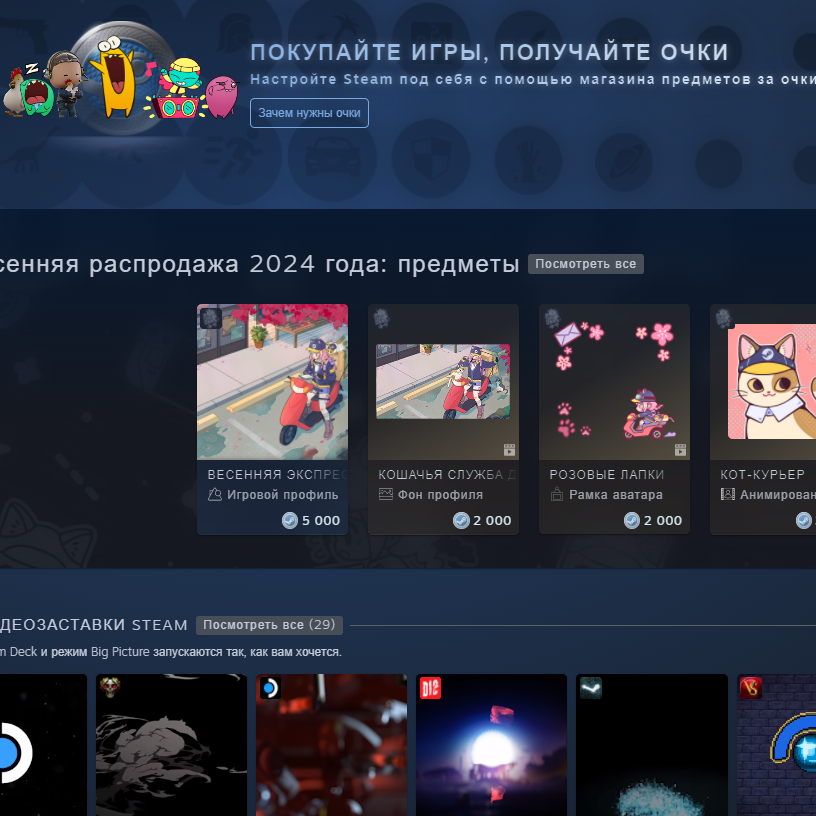Click the 'Фон профиля' label
The width and height of the screenshot is (816, 816).
point(440,495)
